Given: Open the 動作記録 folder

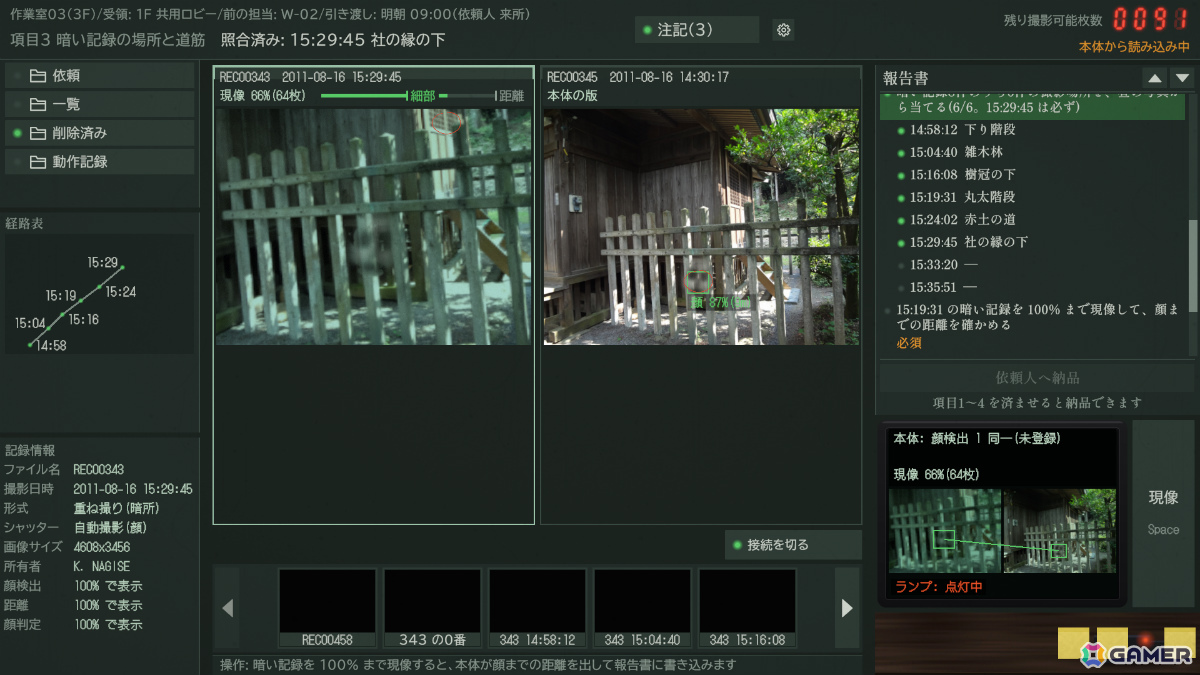Looking at the screenshot, I should [100, 162].
